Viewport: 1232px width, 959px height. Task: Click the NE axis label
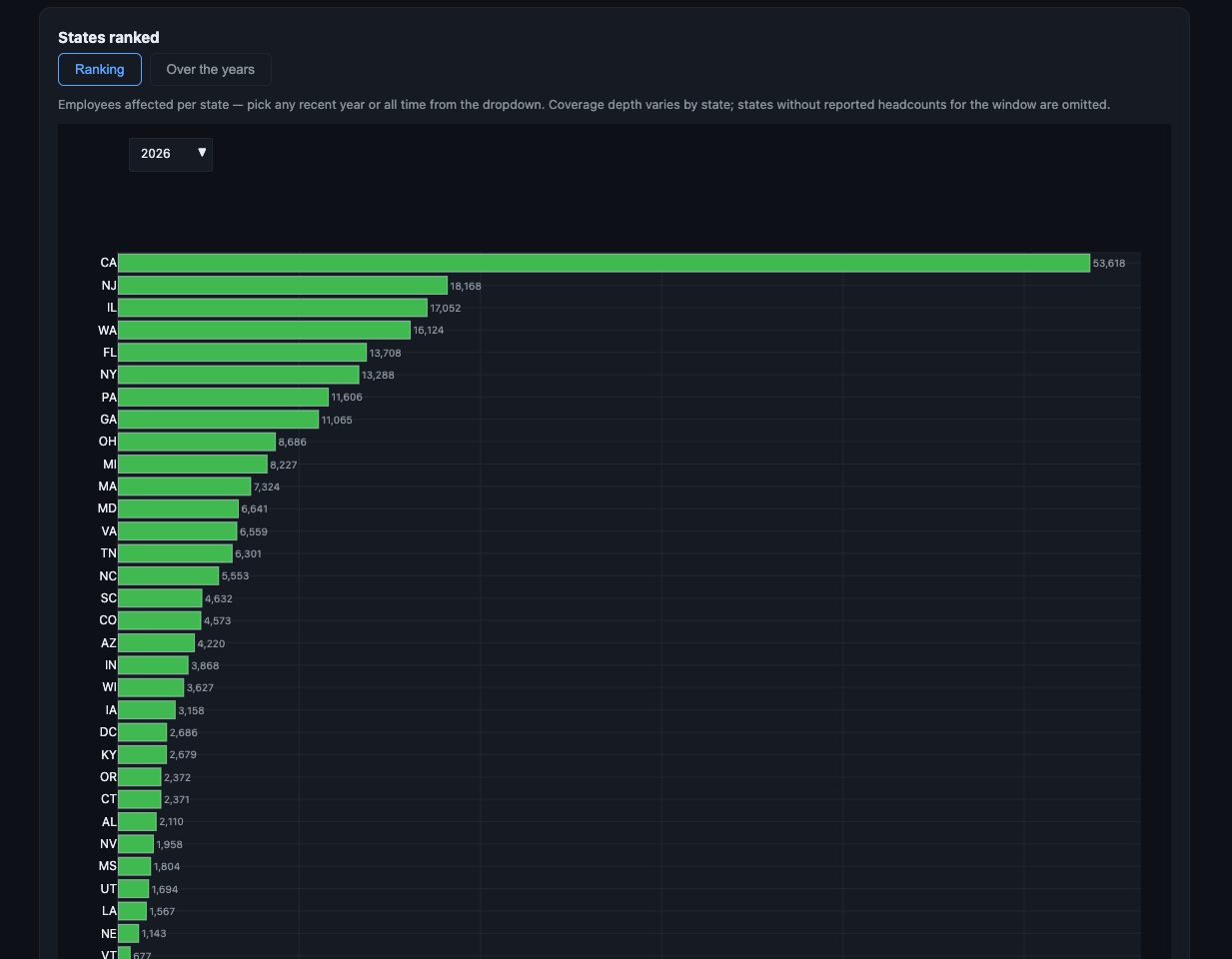tap(109, 934)
